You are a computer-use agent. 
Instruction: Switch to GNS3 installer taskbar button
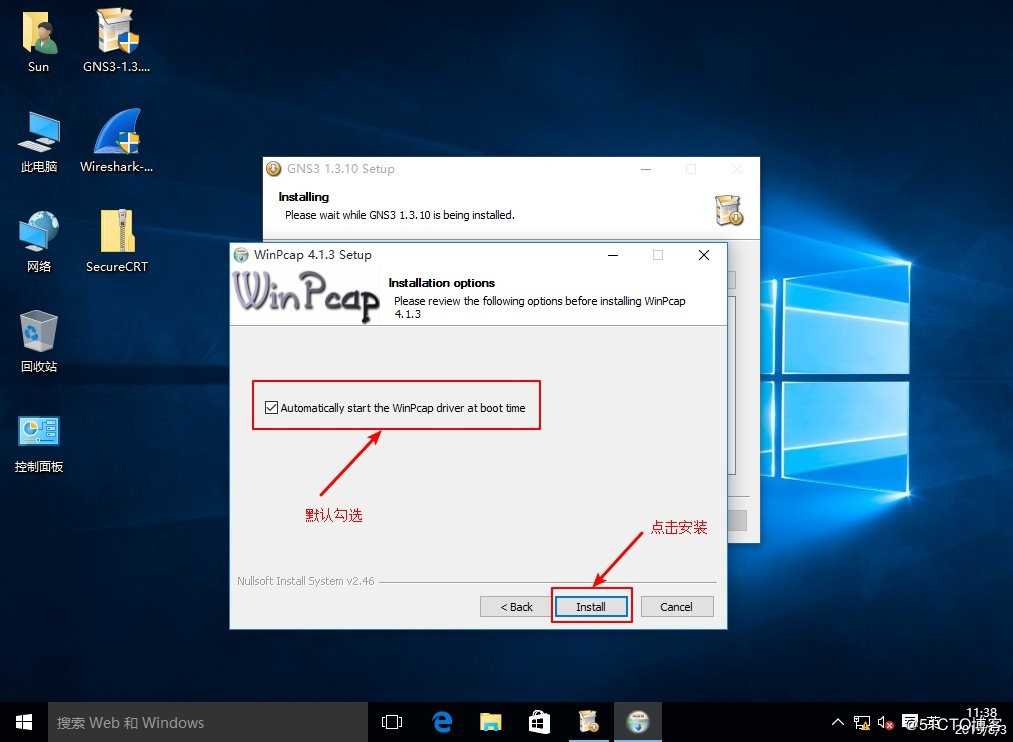[x=589, y=722]
